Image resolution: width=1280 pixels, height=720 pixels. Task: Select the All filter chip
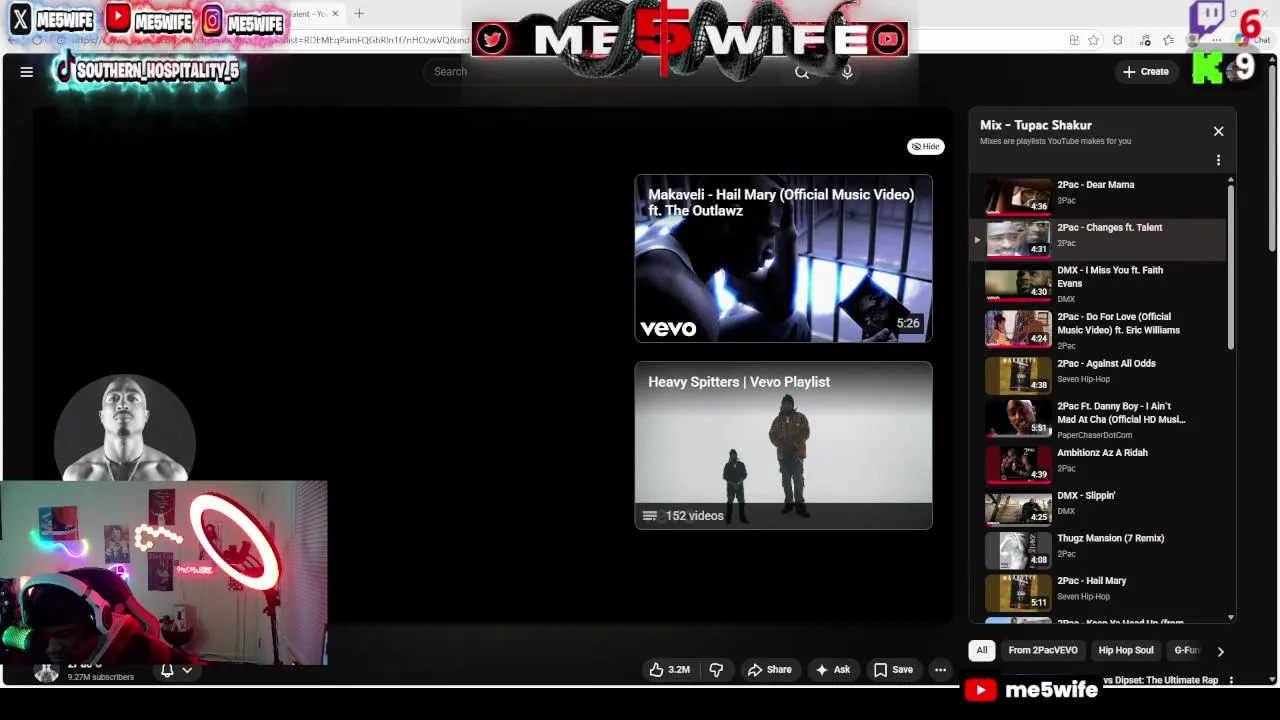pyautogui.click(x=982, y=650)
